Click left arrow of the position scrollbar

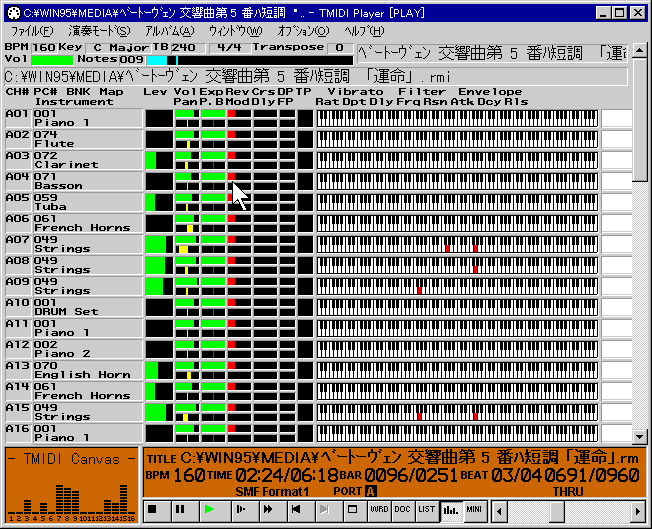pos(499,511)
